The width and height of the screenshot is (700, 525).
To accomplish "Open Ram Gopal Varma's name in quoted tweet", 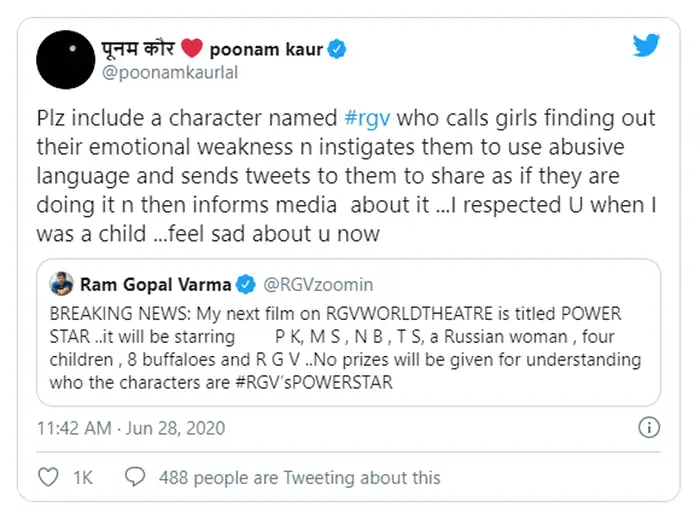I will pos(154,284).
